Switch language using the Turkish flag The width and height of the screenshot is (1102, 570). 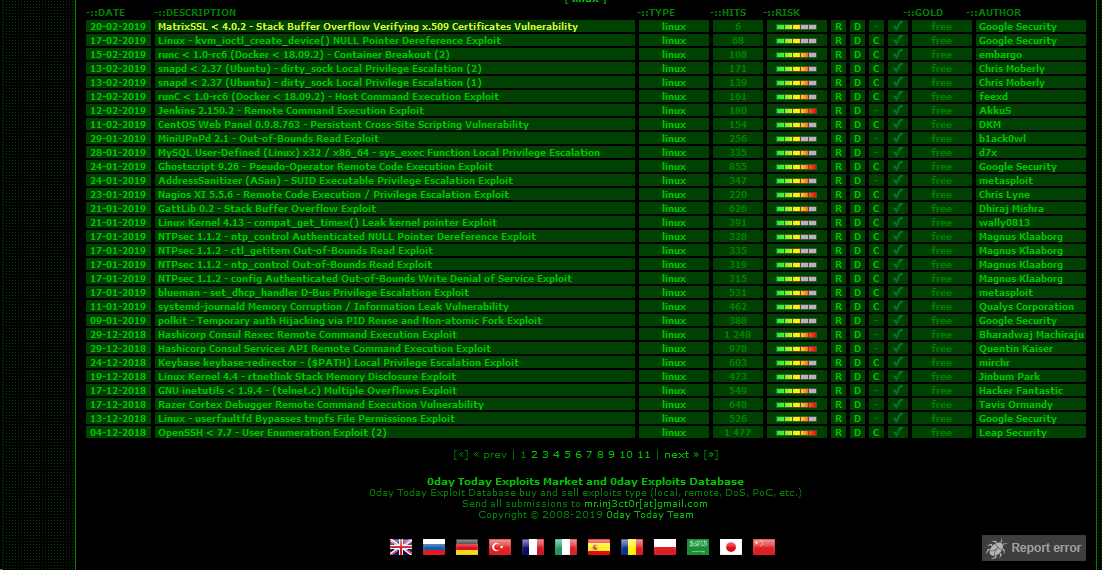[500, 547]
